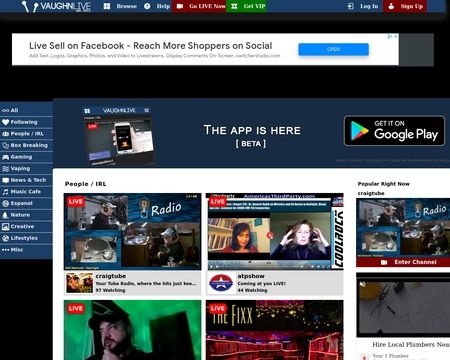Click the Sign Up person icon
450x360 pixels.
391,6
